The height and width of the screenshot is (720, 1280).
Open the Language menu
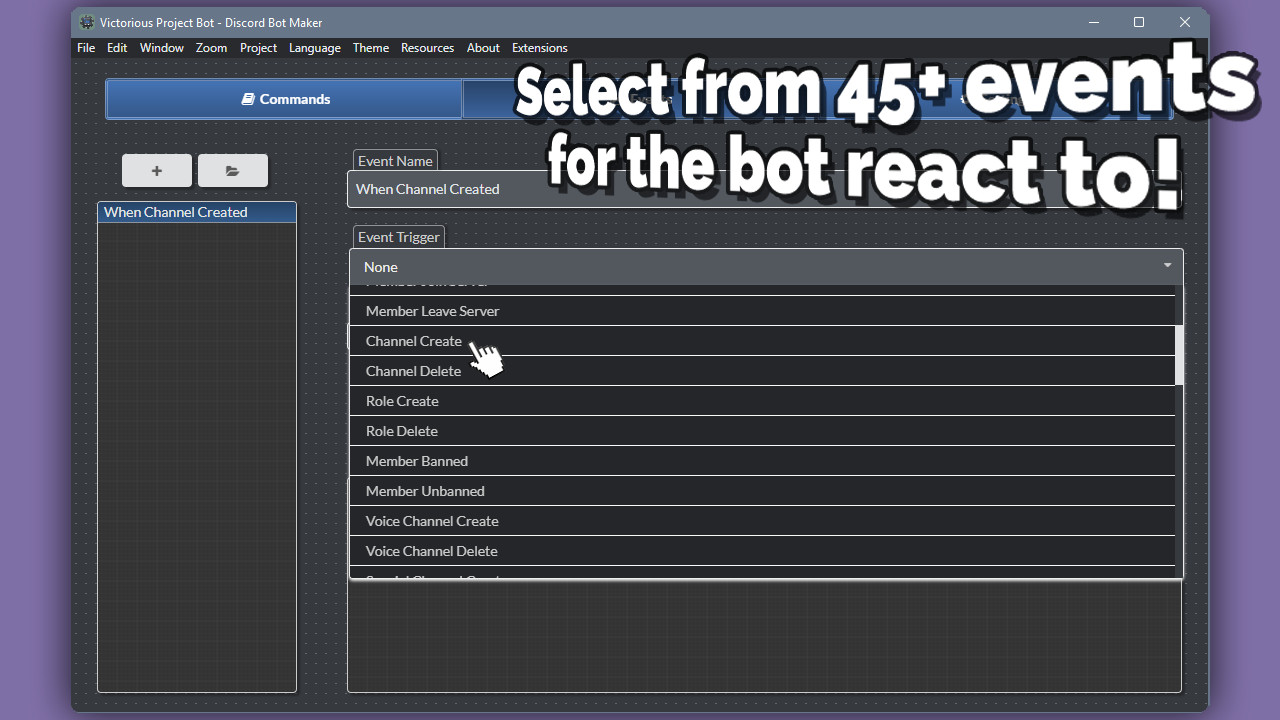click(314, 47)
